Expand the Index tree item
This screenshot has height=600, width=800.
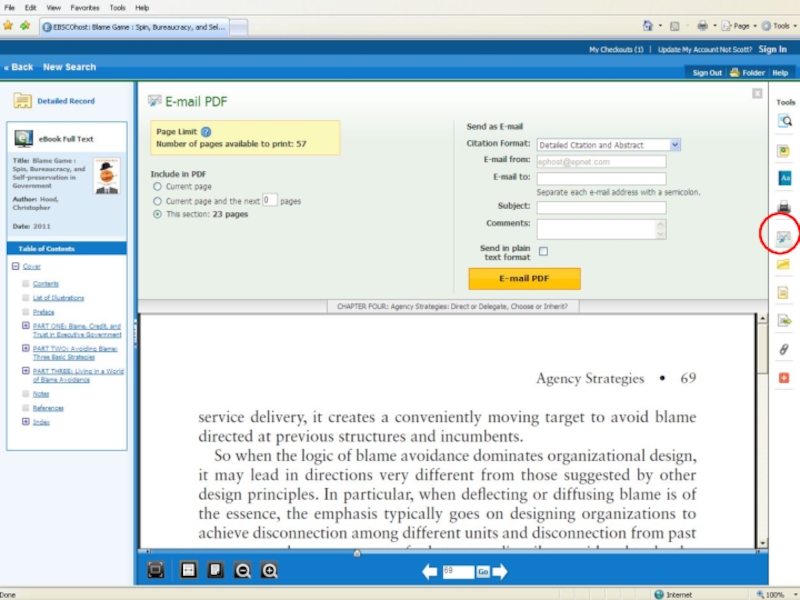click(x=25, y=422)
